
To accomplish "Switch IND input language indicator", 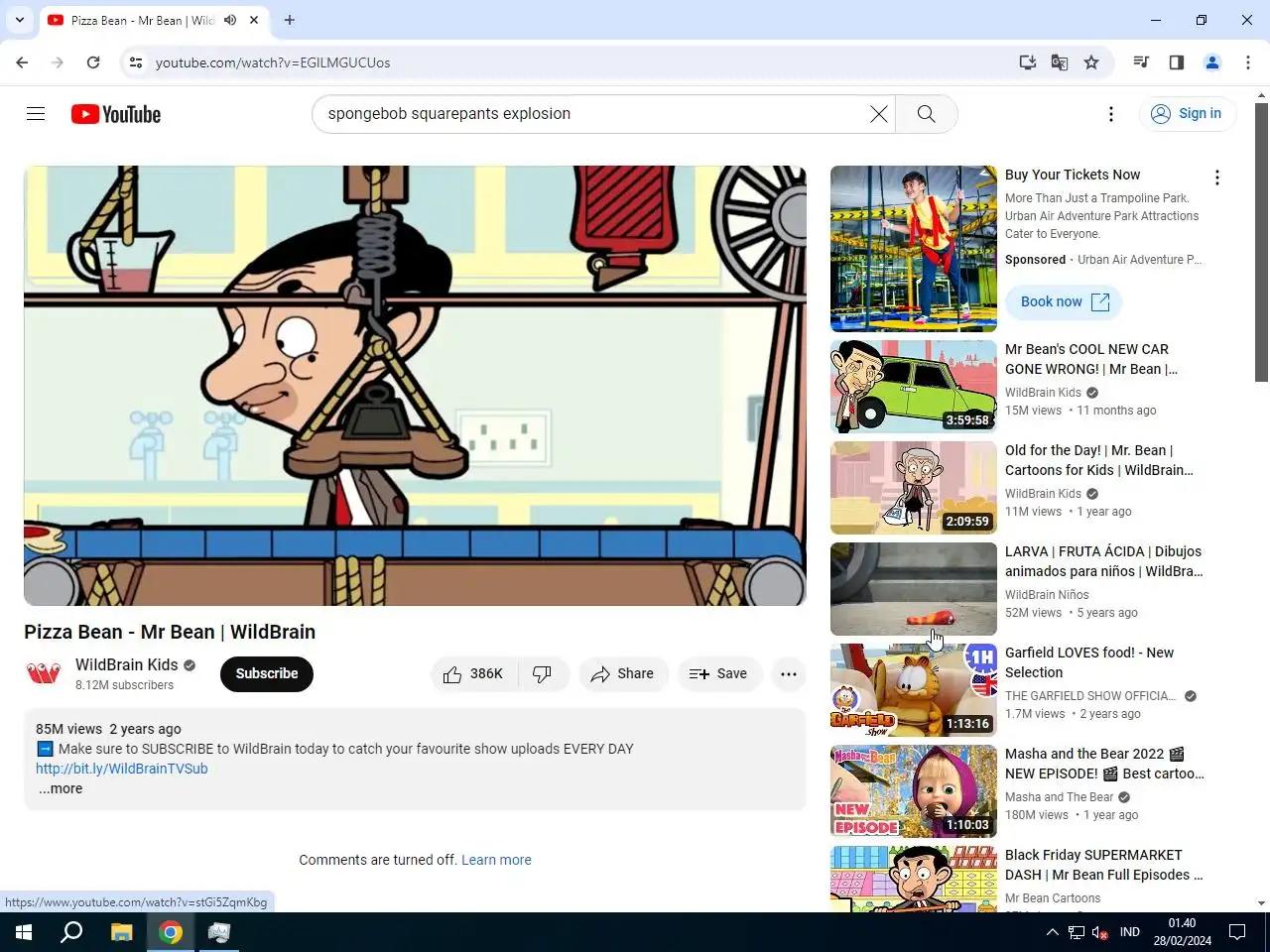I will click(1130, 932).
